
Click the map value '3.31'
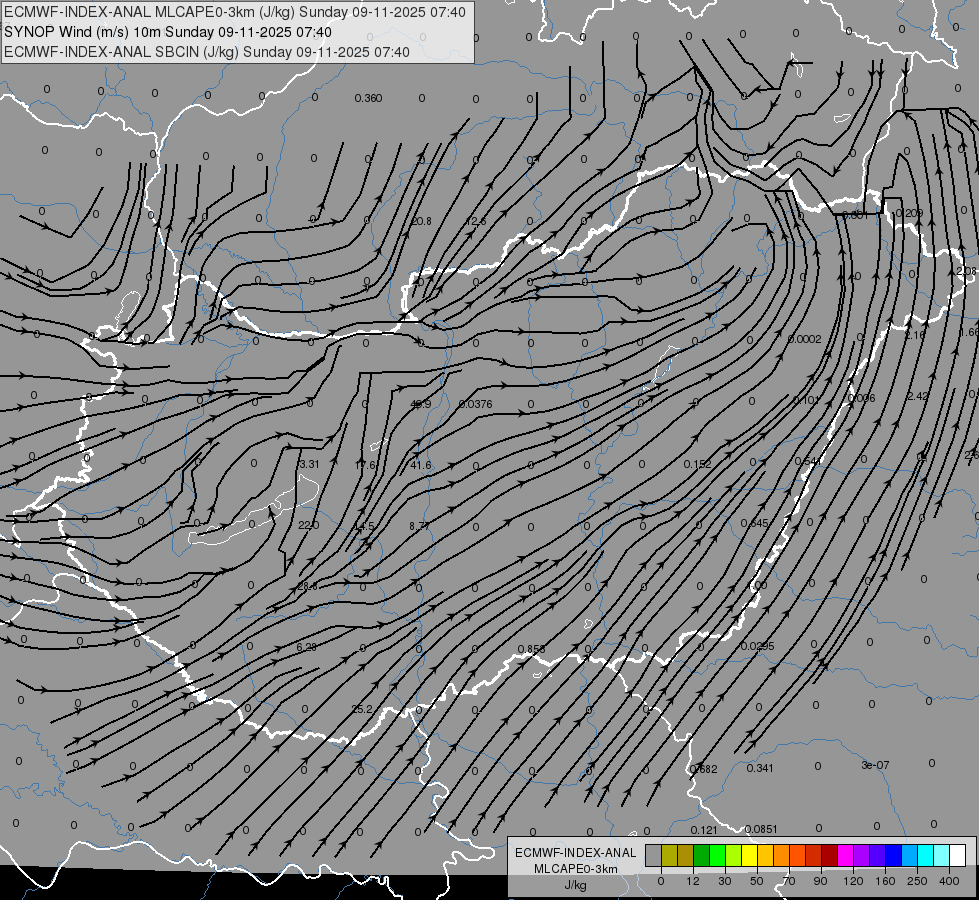309,464
